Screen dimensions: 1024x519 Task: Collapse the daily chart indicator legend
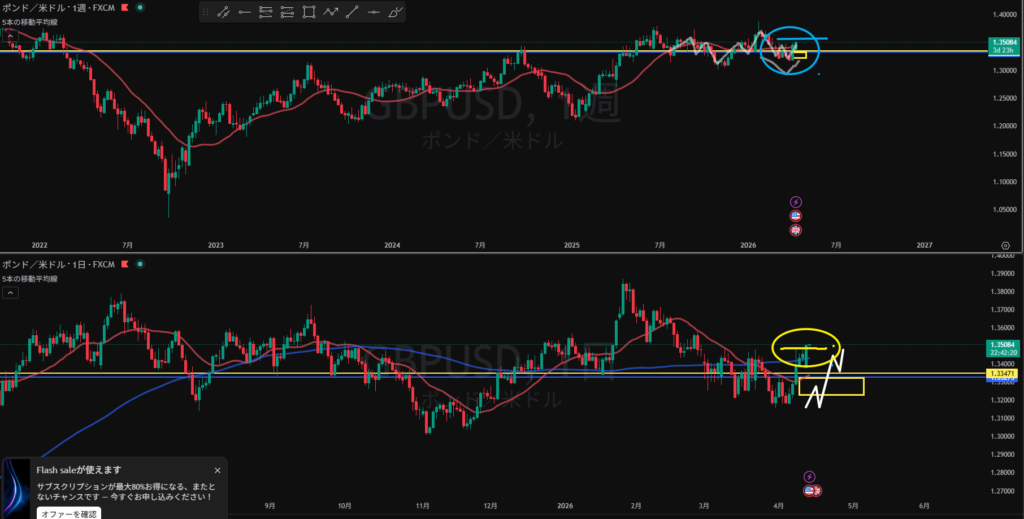[8, 293]
